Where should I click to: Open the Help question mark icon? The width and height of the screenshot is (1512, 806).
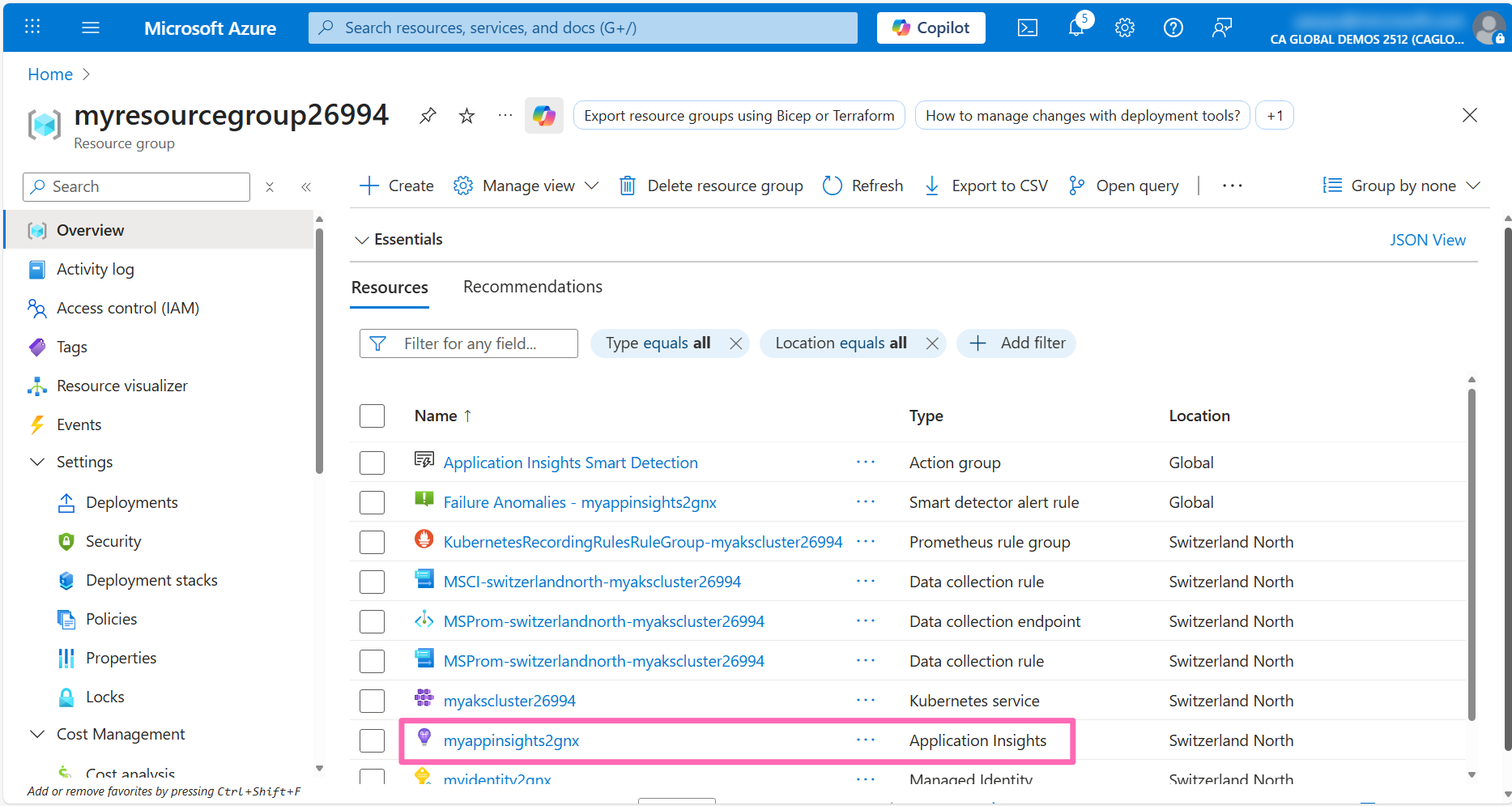[x=1173, y=27]
